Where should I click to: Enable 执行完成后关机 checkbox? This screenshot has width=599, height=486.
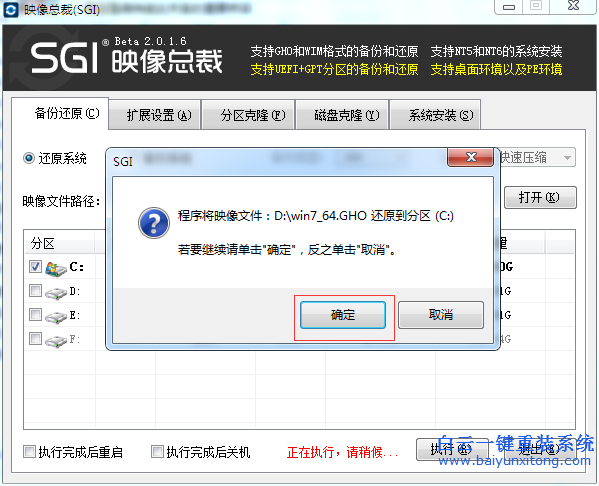[x=157, y=452]
